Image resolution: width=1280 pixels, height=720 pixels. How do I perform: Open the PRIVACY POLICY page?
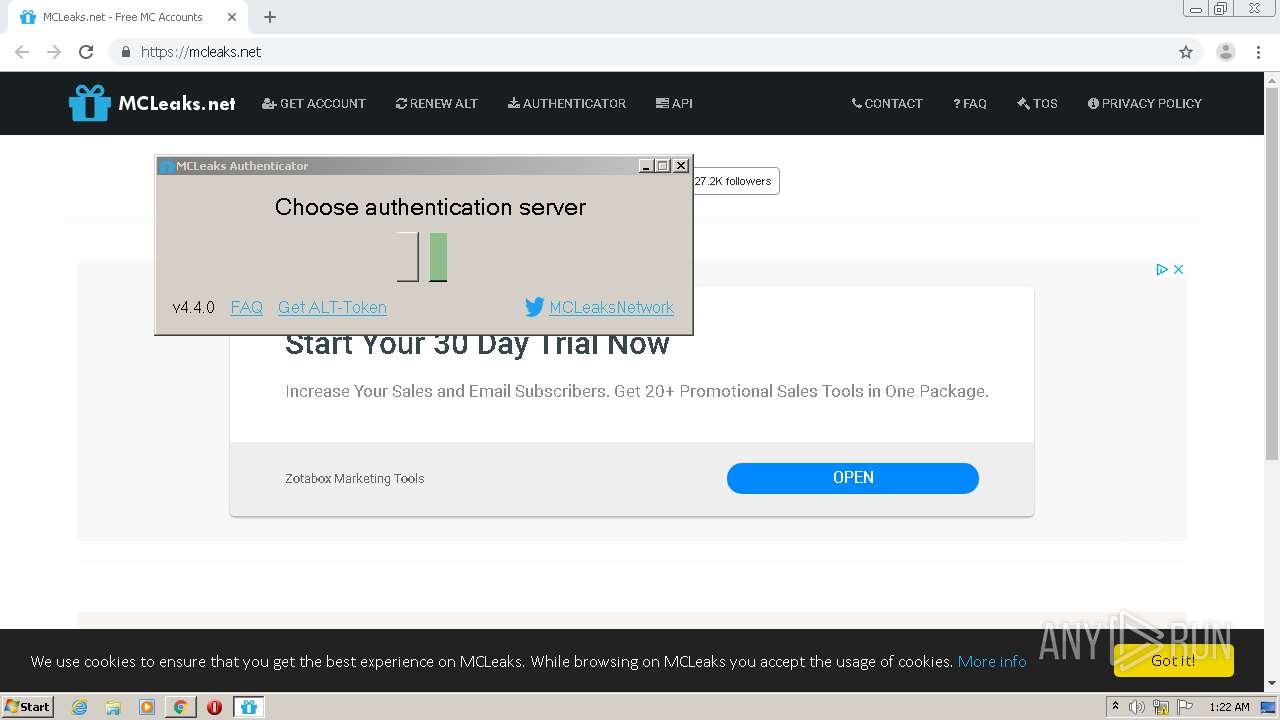click(1145, 103)
